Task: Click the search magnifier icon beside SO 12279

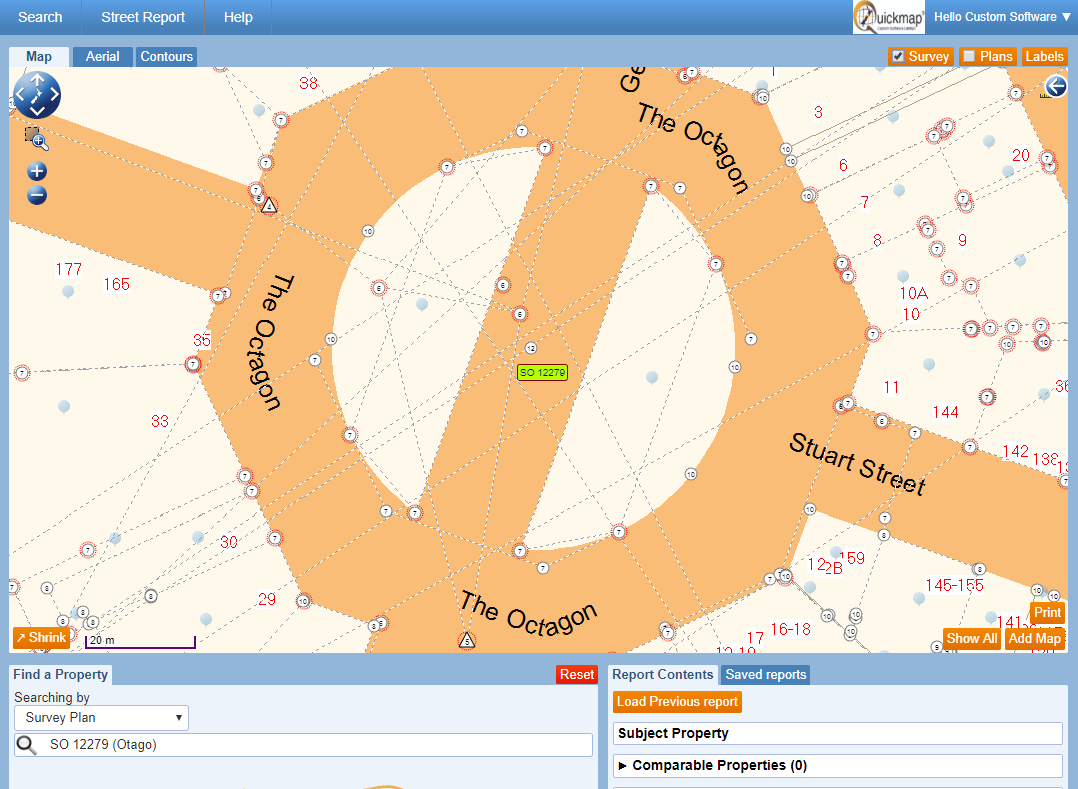Action: point(26,745)
